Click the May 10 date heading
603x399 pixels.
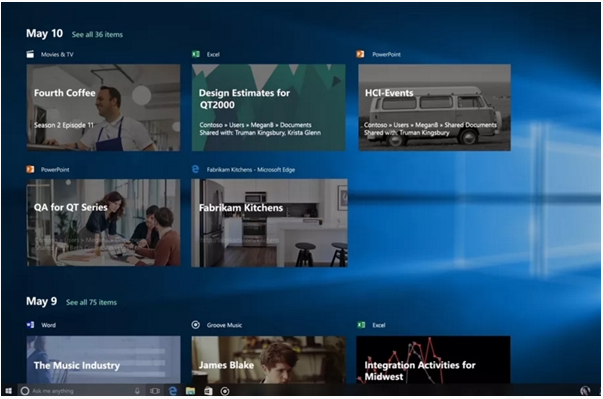(x=44, y=33)
